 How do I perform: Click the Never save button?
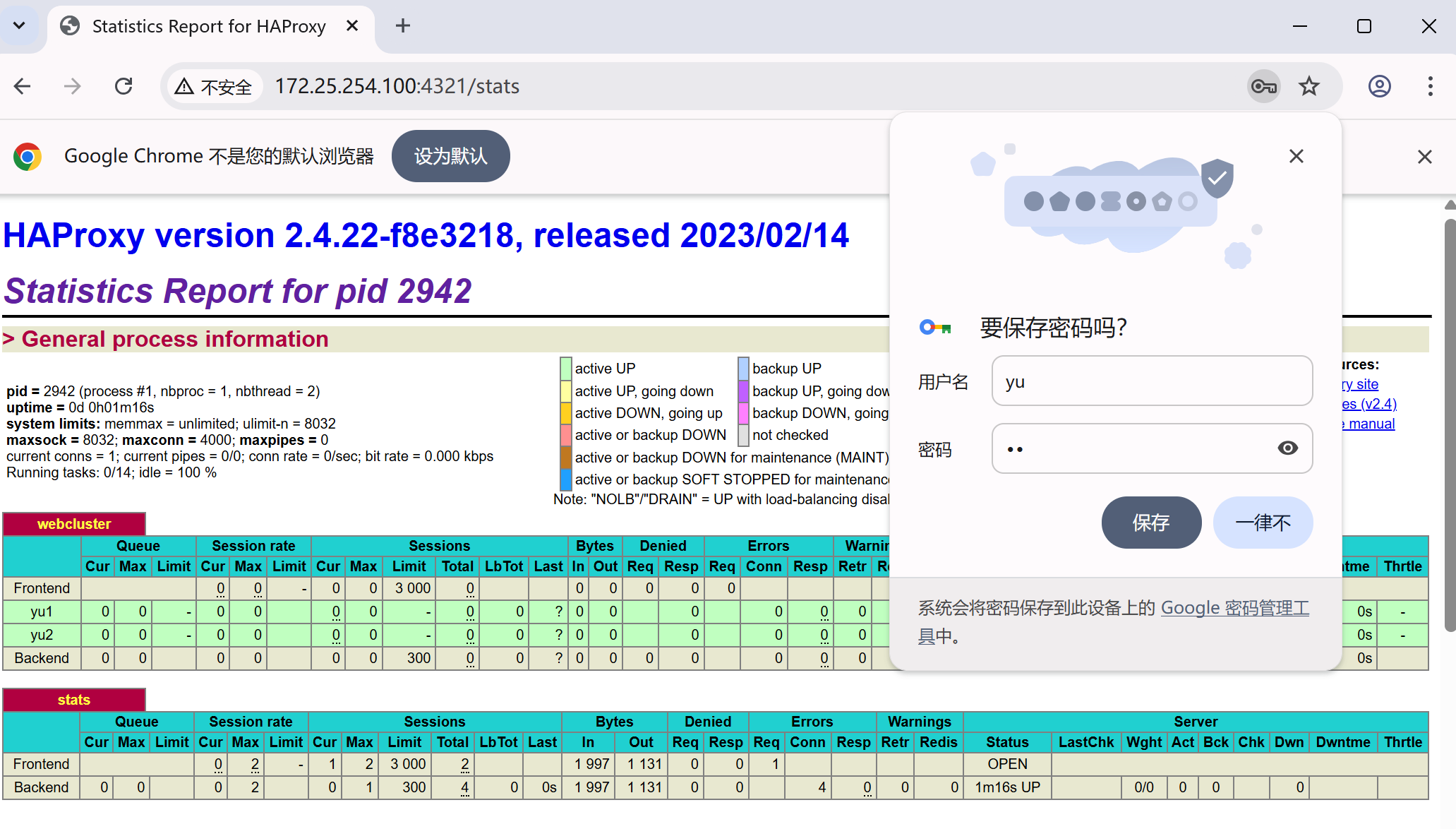point(1263,523)
